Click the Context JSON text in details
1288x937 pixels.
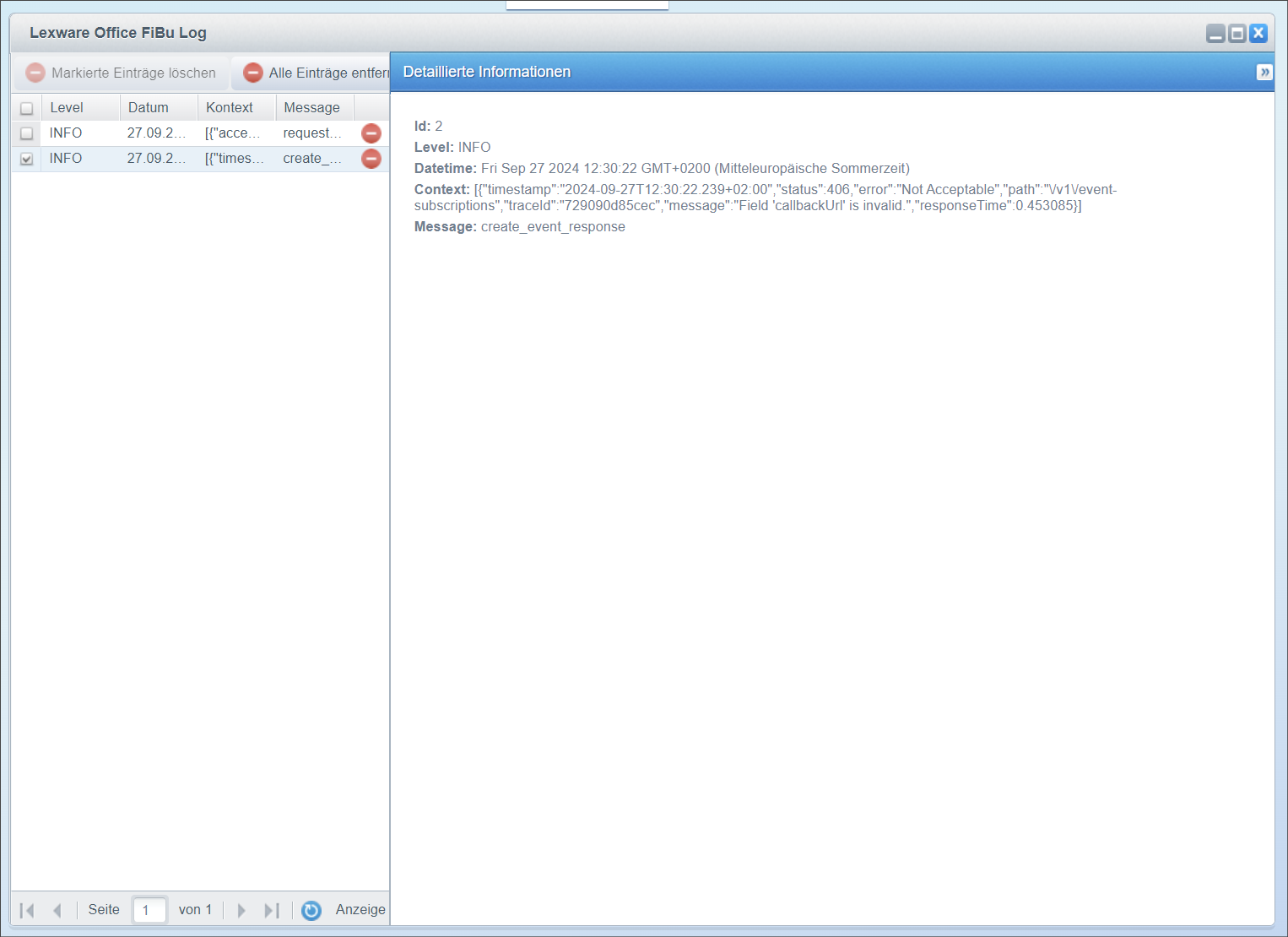pyautogui.click(x=766, y=198)
